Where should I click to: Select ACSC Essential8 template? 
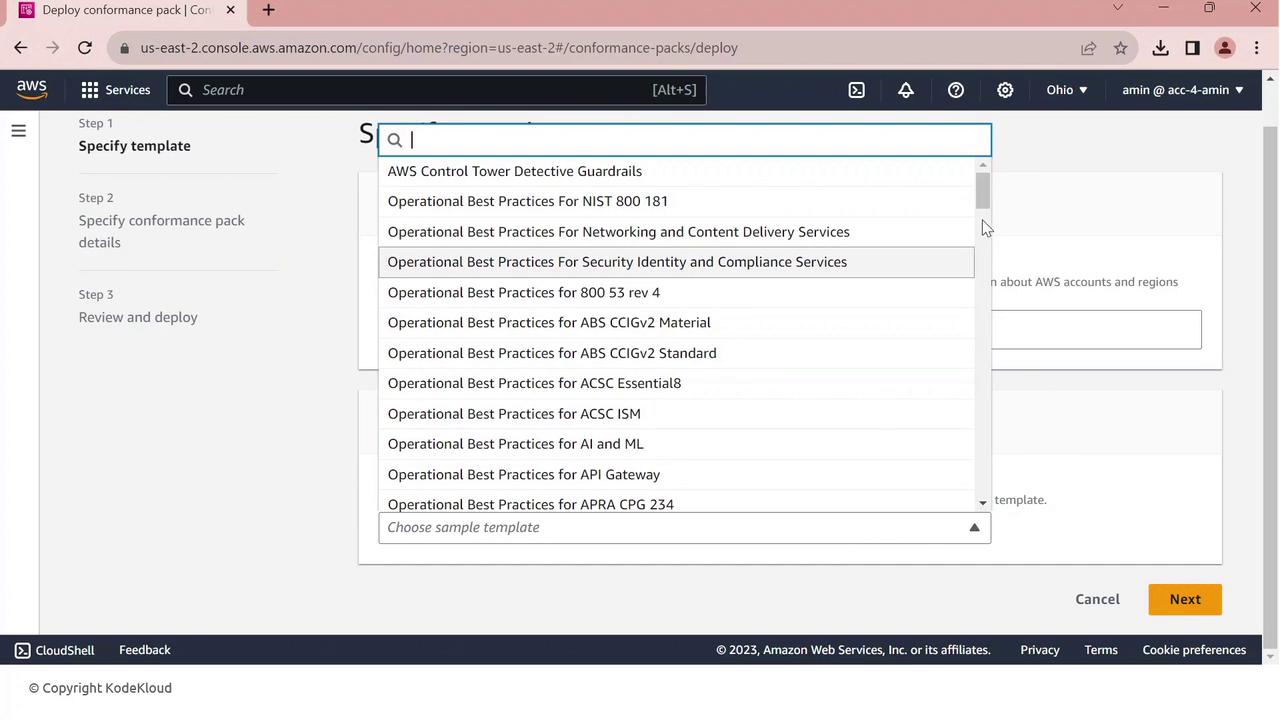tap(676, 383)
